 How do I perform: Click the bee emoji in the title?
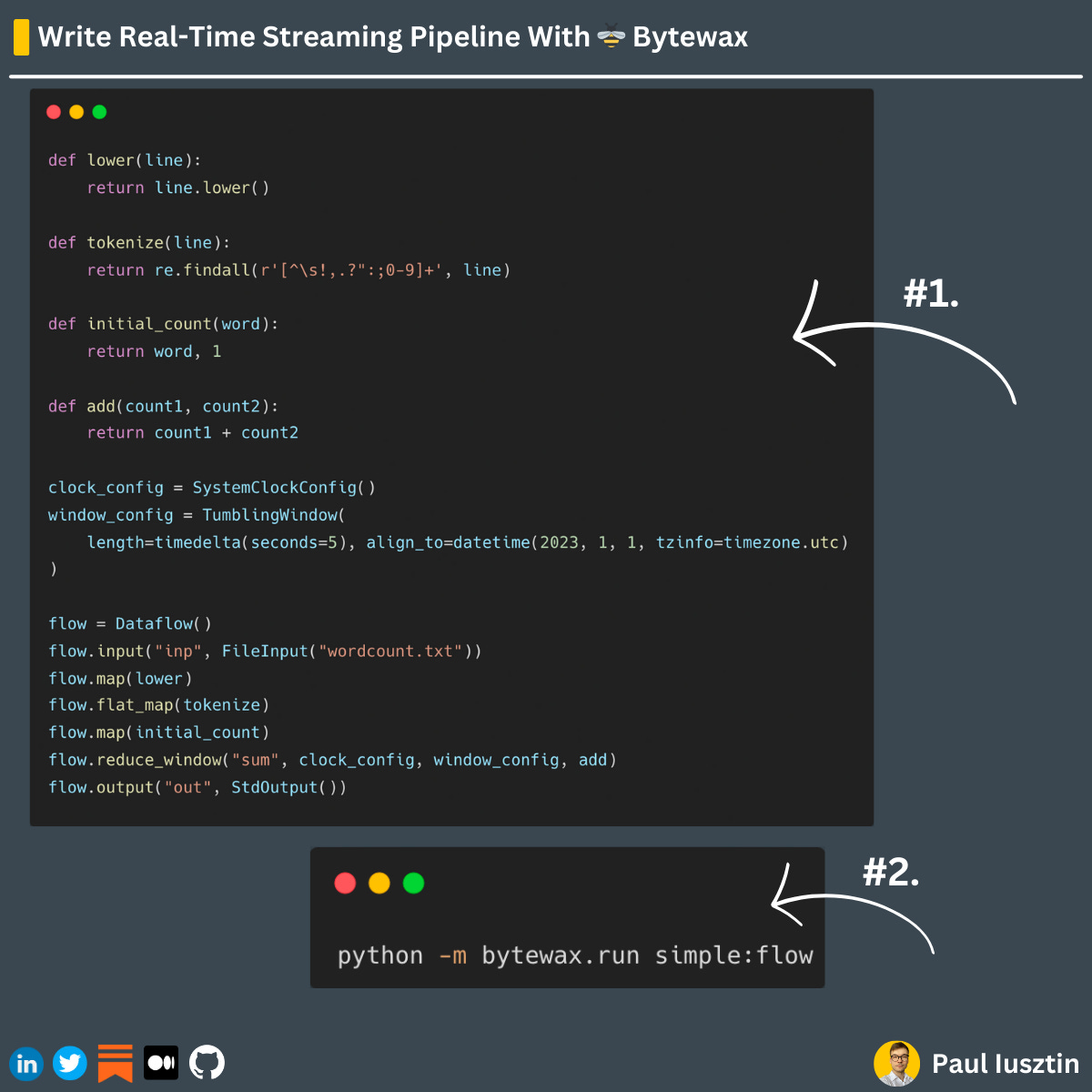click(x=611, y=36)
